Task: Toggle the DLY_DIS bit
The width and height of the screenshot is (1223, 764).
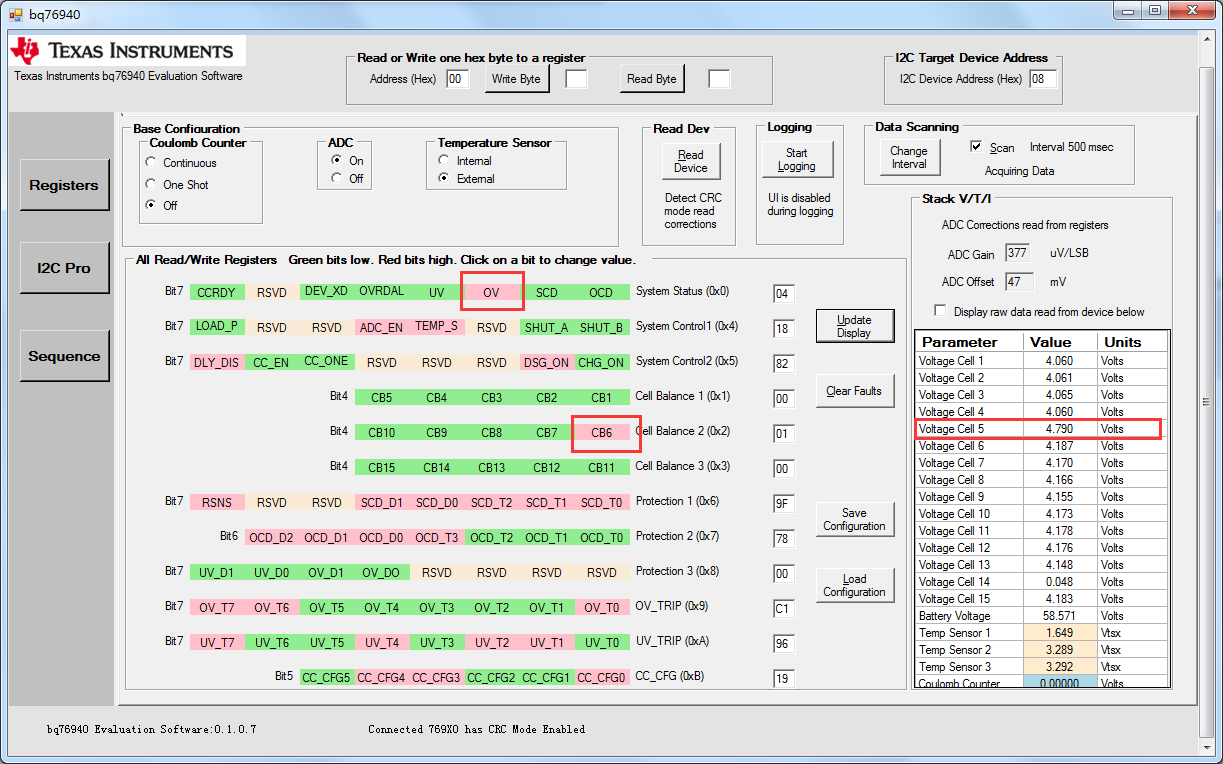Action: [x=217, y=363]
